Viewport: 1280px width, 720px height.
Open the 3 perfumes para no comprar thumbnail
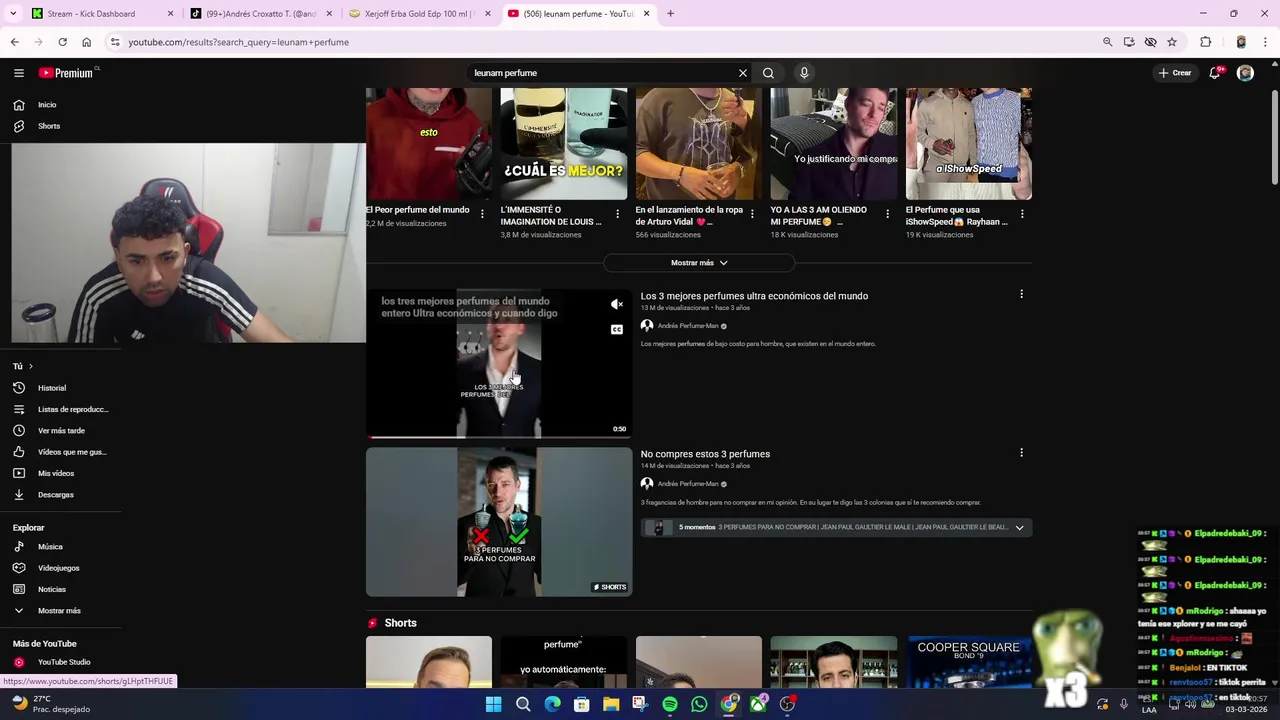(x=499, y=522)
